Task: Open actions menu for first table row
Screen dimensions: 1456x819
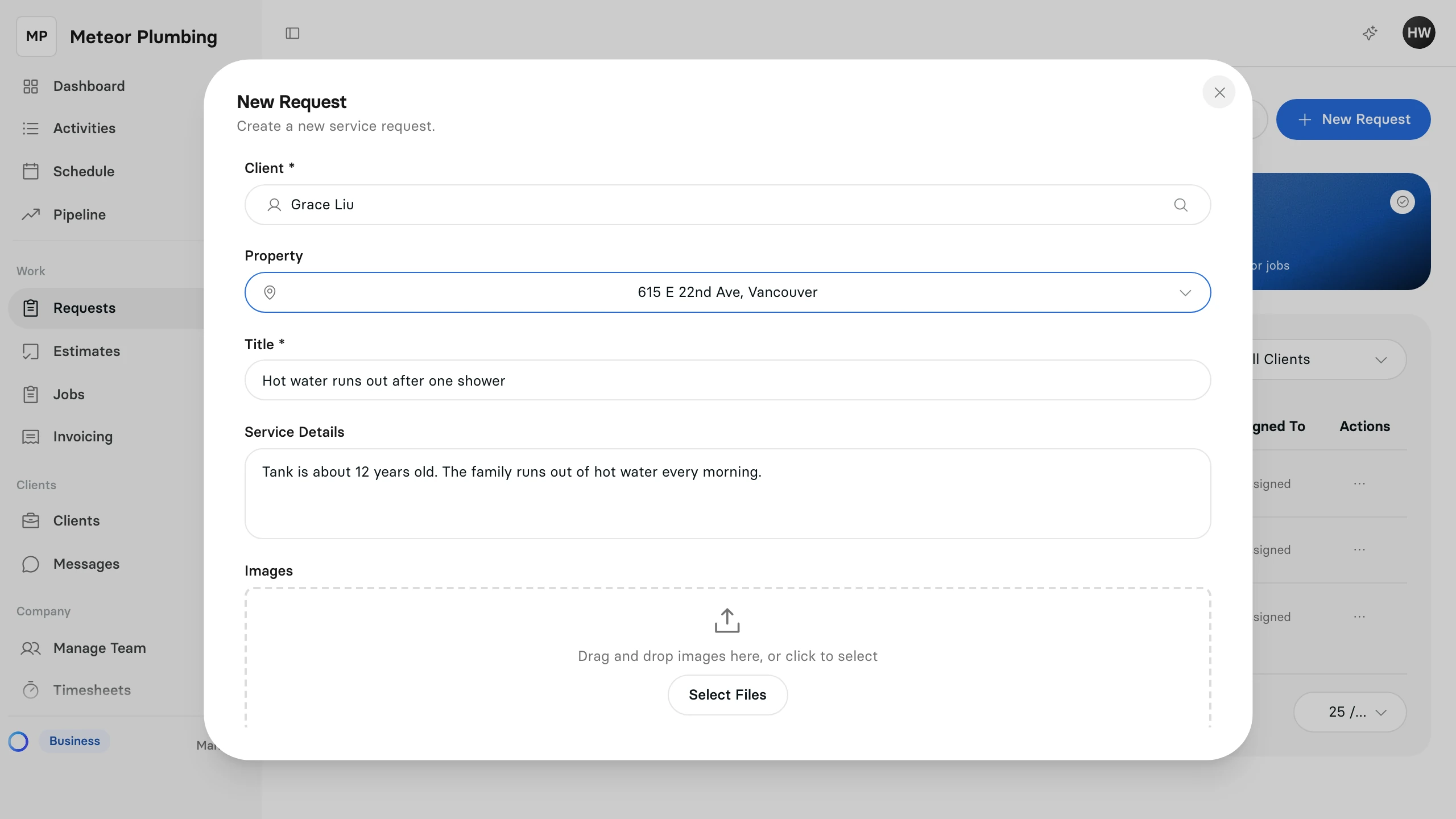Action: 1359,483
